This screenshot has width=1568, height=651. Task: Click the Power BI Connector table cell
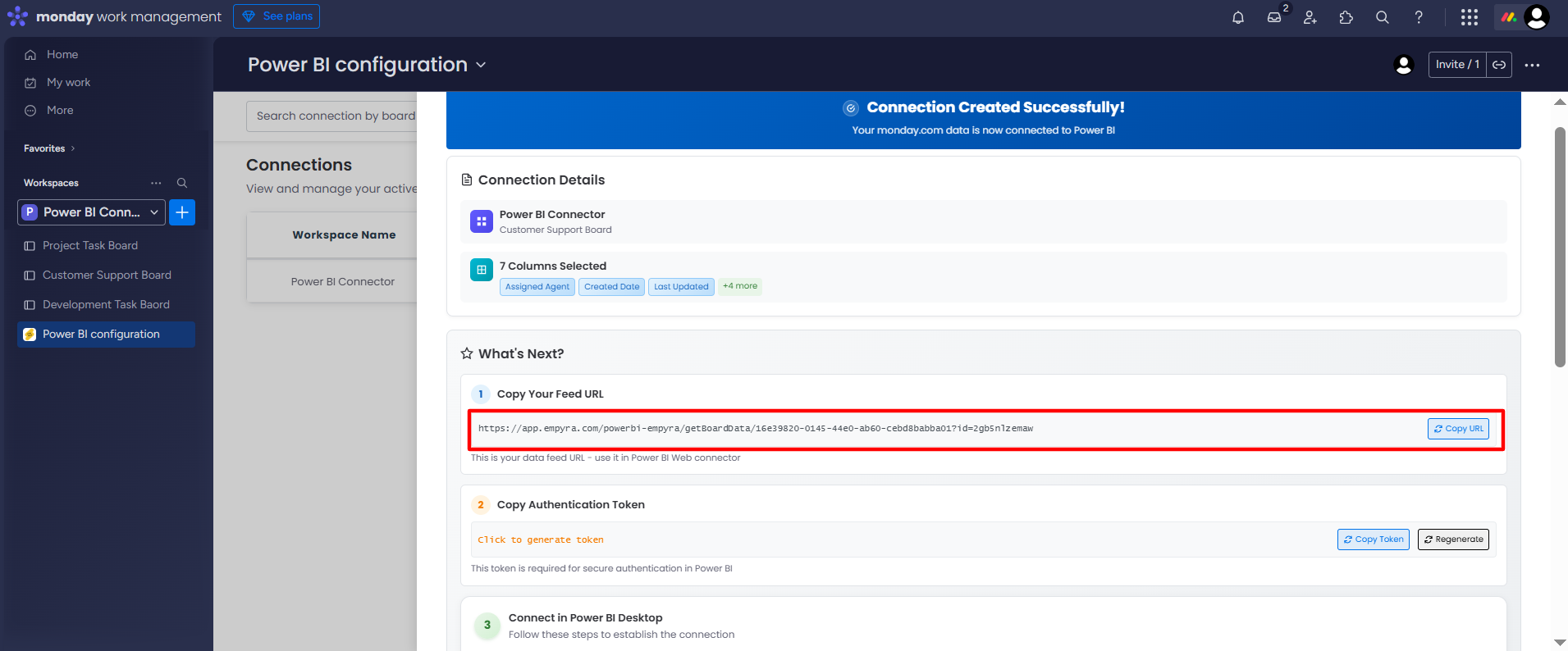tap(343, 282)
